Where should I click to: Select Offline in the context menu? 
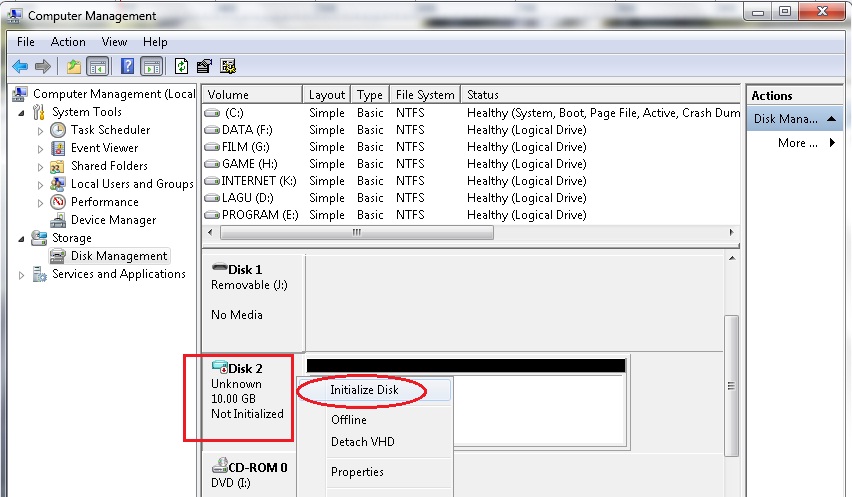(375, 420)
